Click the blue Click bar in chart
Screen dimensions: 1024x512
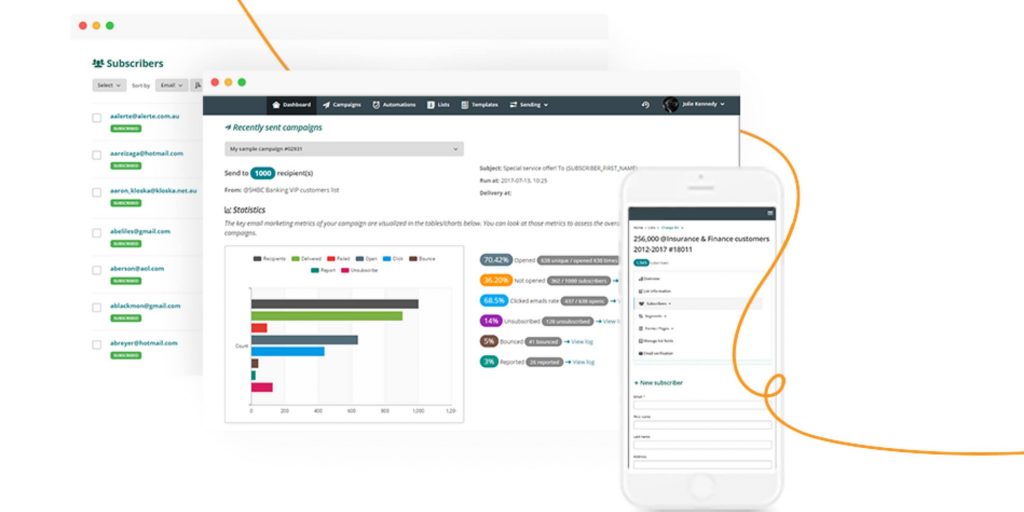coord(288,351)
